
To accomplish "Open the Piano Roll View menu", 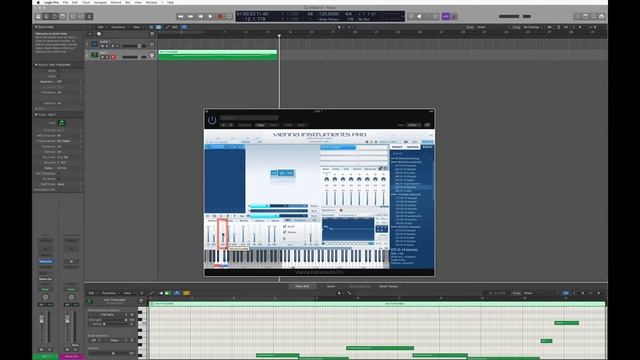I will [127, 293].
